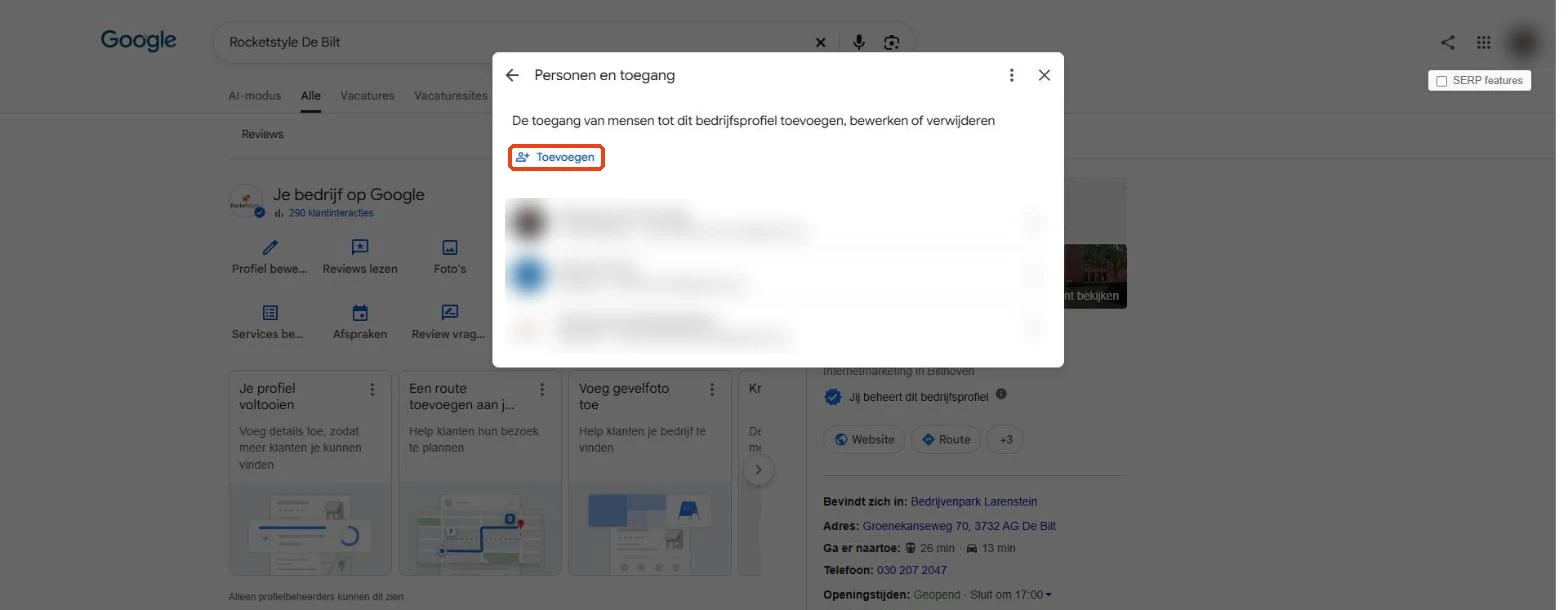
Task: Call the phone number 030 207 2047
Action: [912, 570]
